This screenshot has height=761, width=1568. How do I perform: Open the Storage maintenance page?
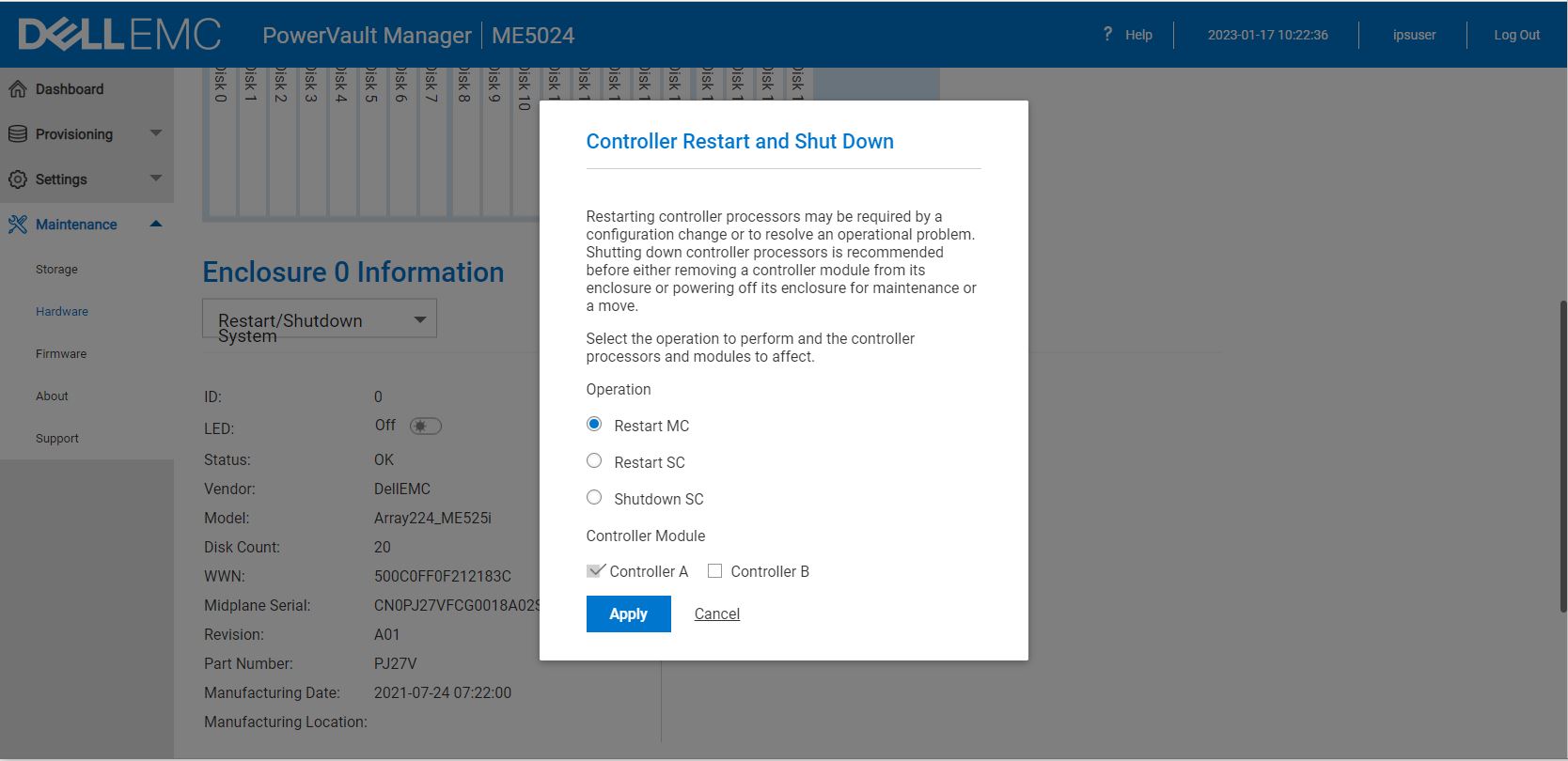pos(56,270)
